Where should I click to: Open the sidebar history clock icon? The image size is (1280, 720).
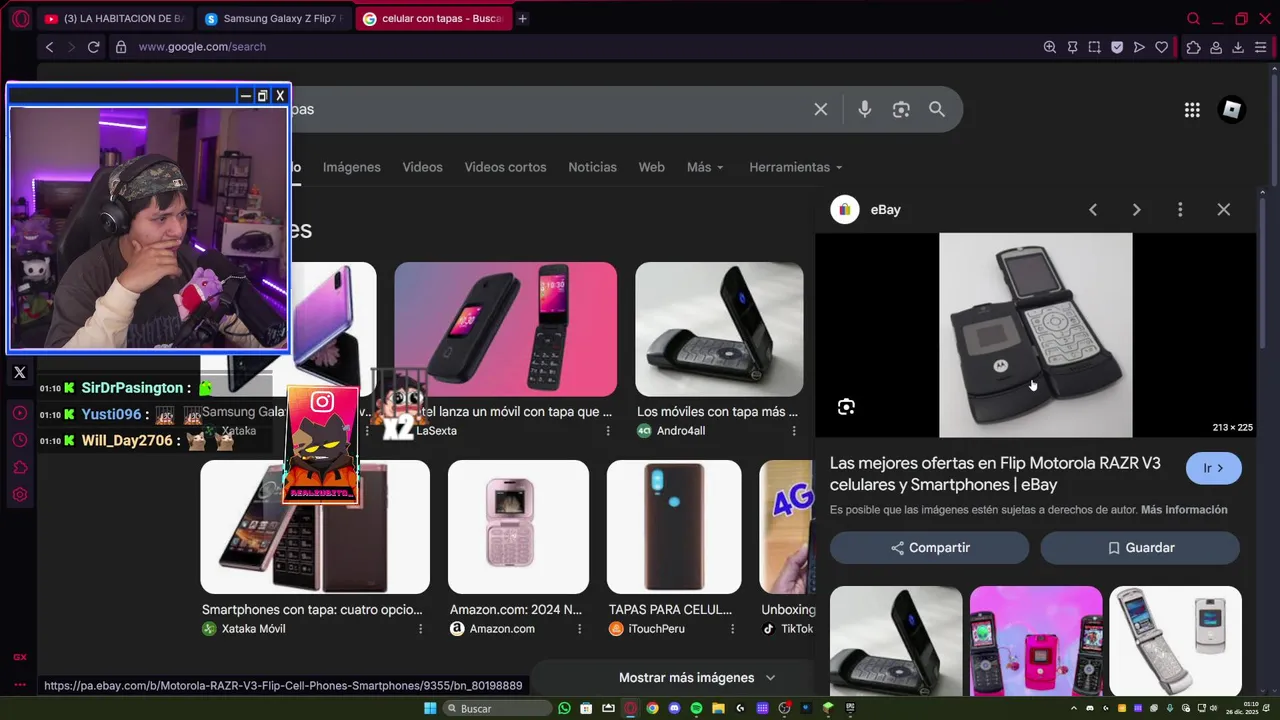point(19,440)
